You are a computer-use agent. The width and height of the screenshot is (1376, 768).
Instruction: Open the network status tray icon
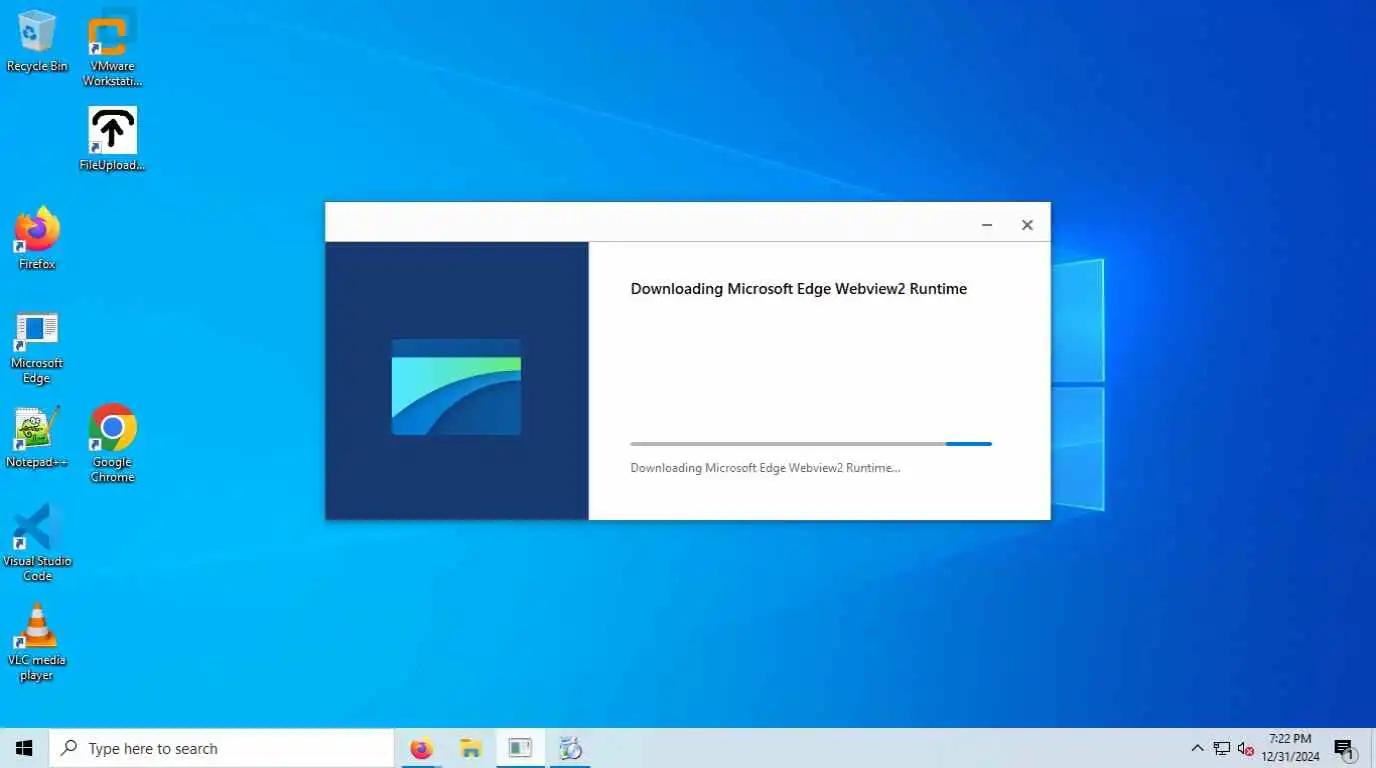click(1222, 748)
